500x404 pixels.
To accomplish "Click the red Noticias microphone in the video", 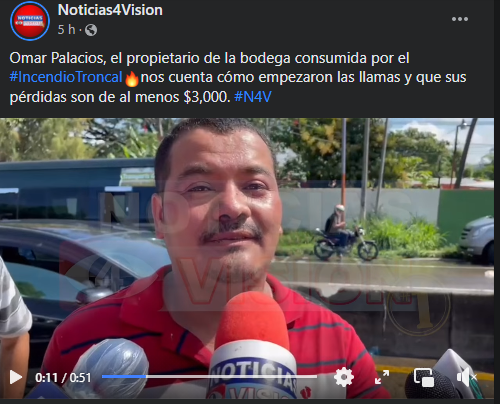I will (253, 347).
